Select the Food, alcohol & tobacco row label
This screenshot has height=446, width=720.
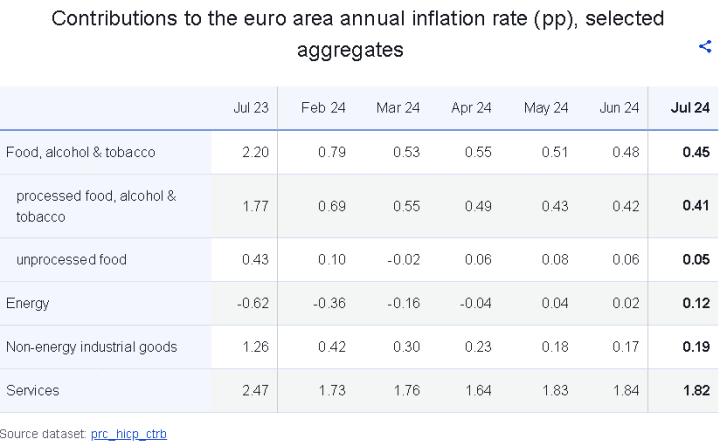coord(81,152)
